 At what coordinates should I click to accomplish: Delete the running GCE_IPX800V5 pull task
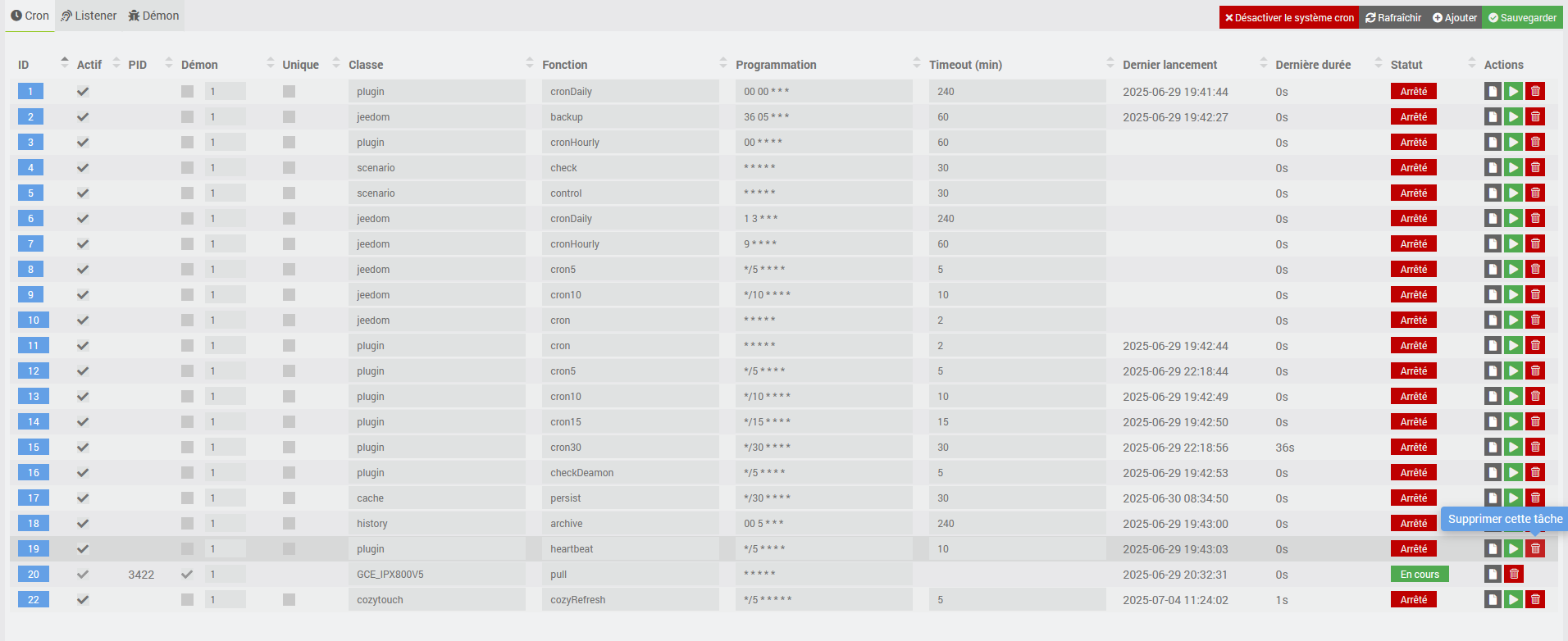[1514, 575]
